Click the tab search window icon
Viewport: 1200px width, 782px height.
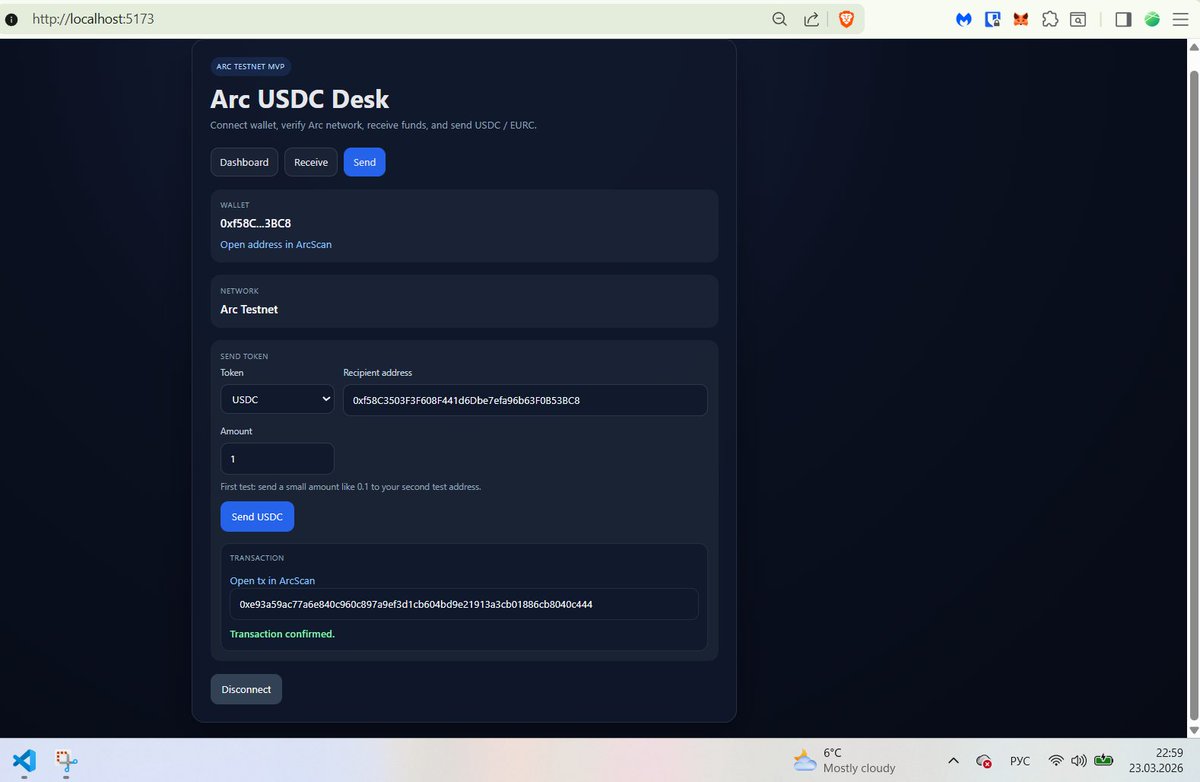[x=1078, y=18]
